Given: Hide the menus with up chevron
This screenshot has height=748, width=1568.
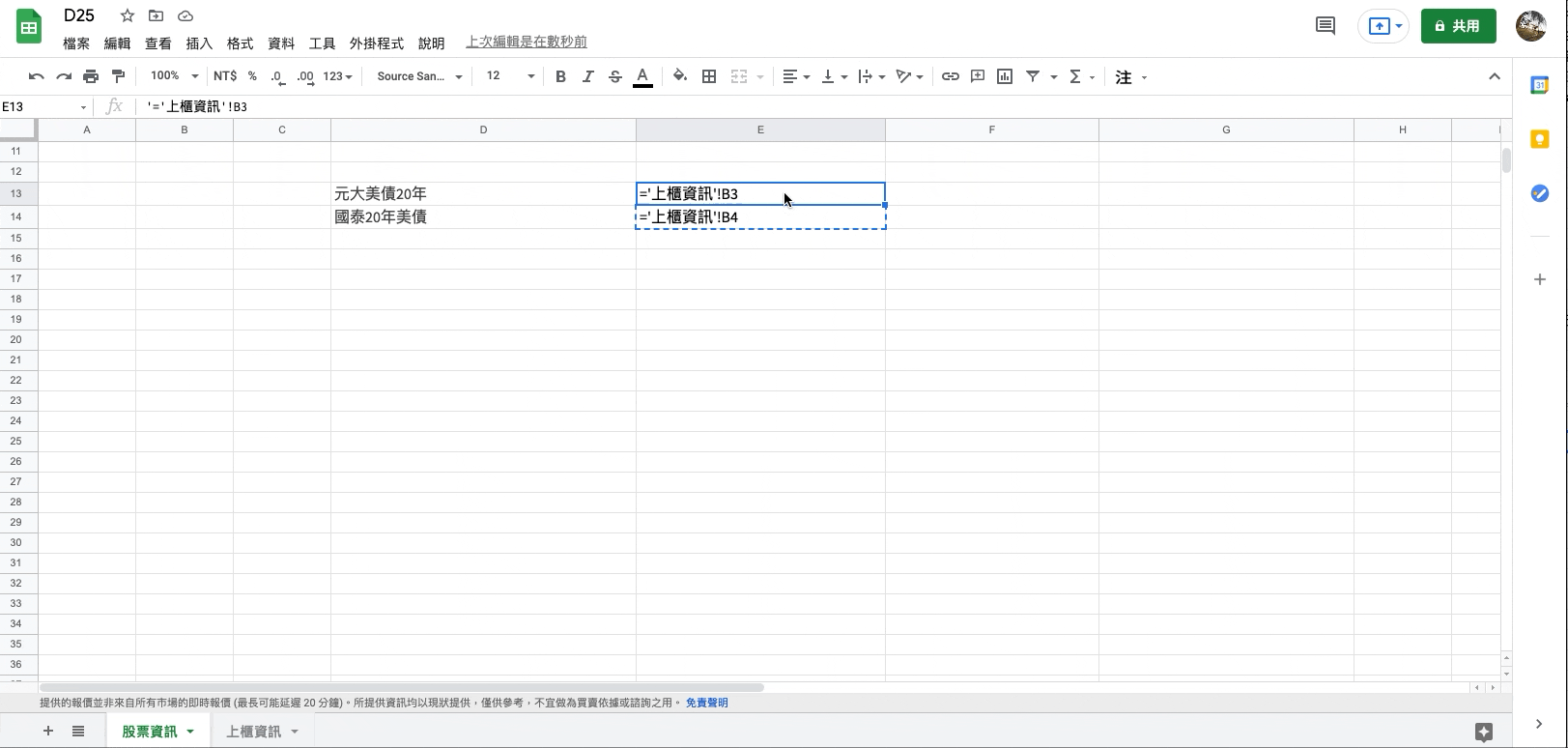Looking at the screenshot, I should coord(1495,76).
